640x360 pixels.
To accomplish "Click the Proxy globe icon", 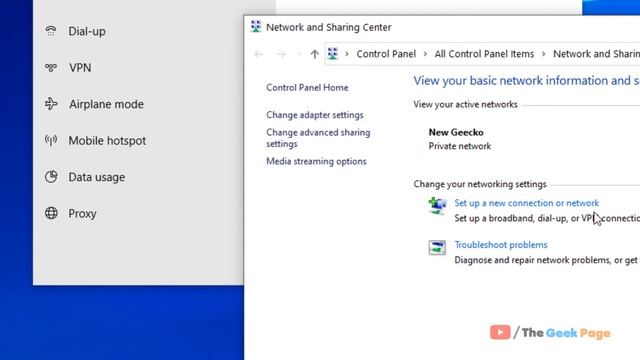I will [x=51, y=213].
